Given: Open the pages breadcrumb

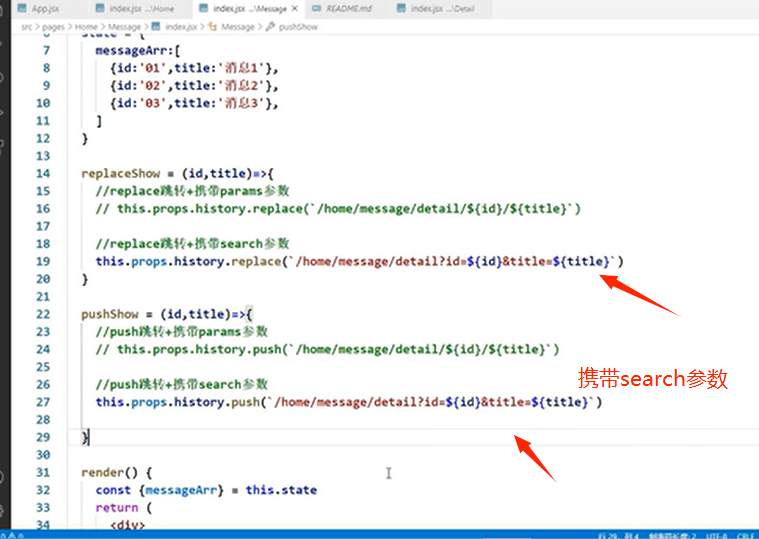Looking at the screenshot, I should [53, 27].
